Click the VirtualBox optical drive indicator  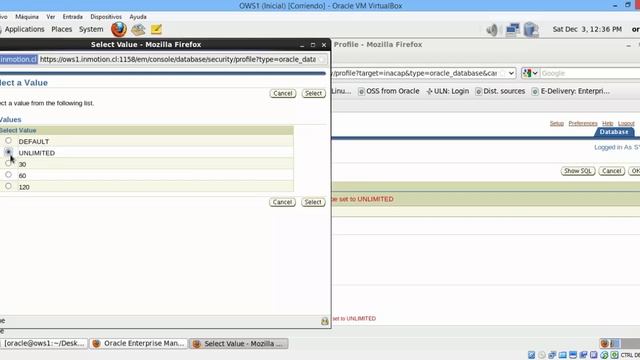point(542,355)
